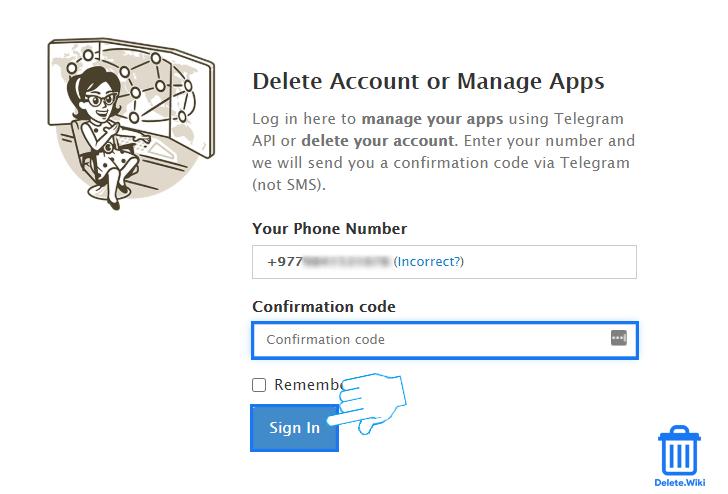Image resolution: width=728 pixels, height=494 pixels.
Task: Open the Incorrect? link
Action: coord(429,262)
